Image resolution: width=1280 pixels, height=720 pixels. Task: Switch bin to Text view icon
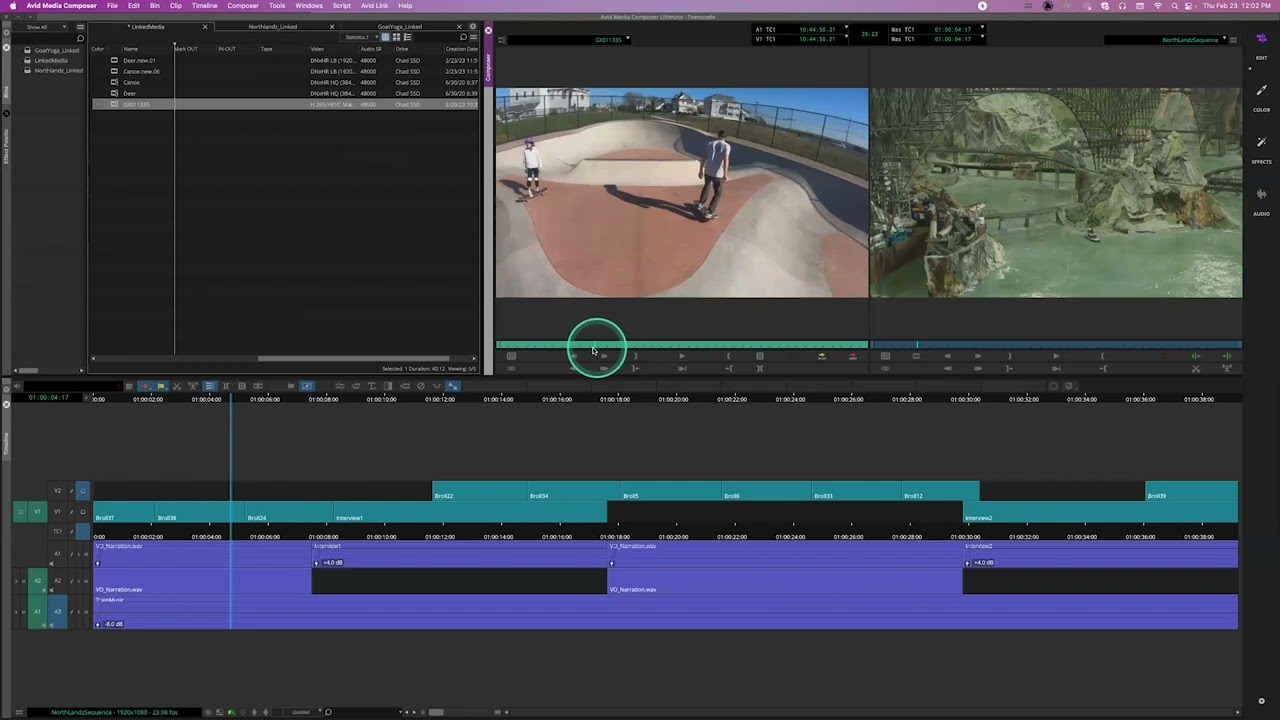click(385, 37)
